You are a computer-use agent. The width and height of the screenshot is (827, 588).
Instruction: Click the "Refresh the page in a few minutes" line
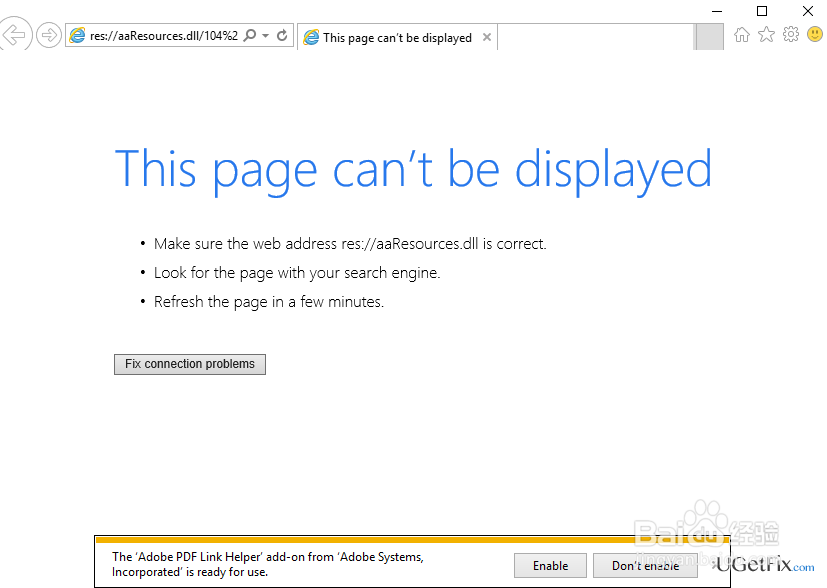click(269, 302)
